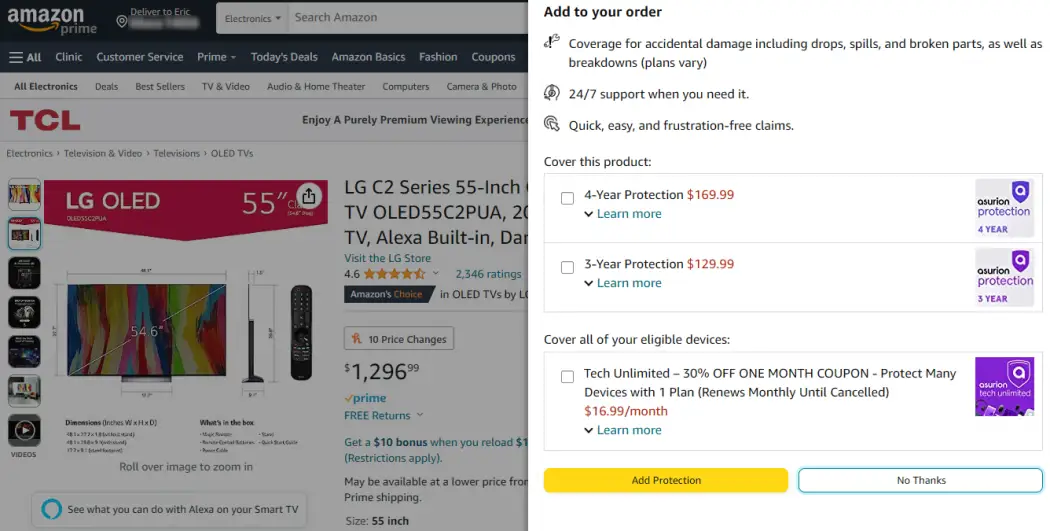This screenshot has height=531, width=1050.
Task: Check the 4-Year Protection checkbox
Action: click(567, 198)
